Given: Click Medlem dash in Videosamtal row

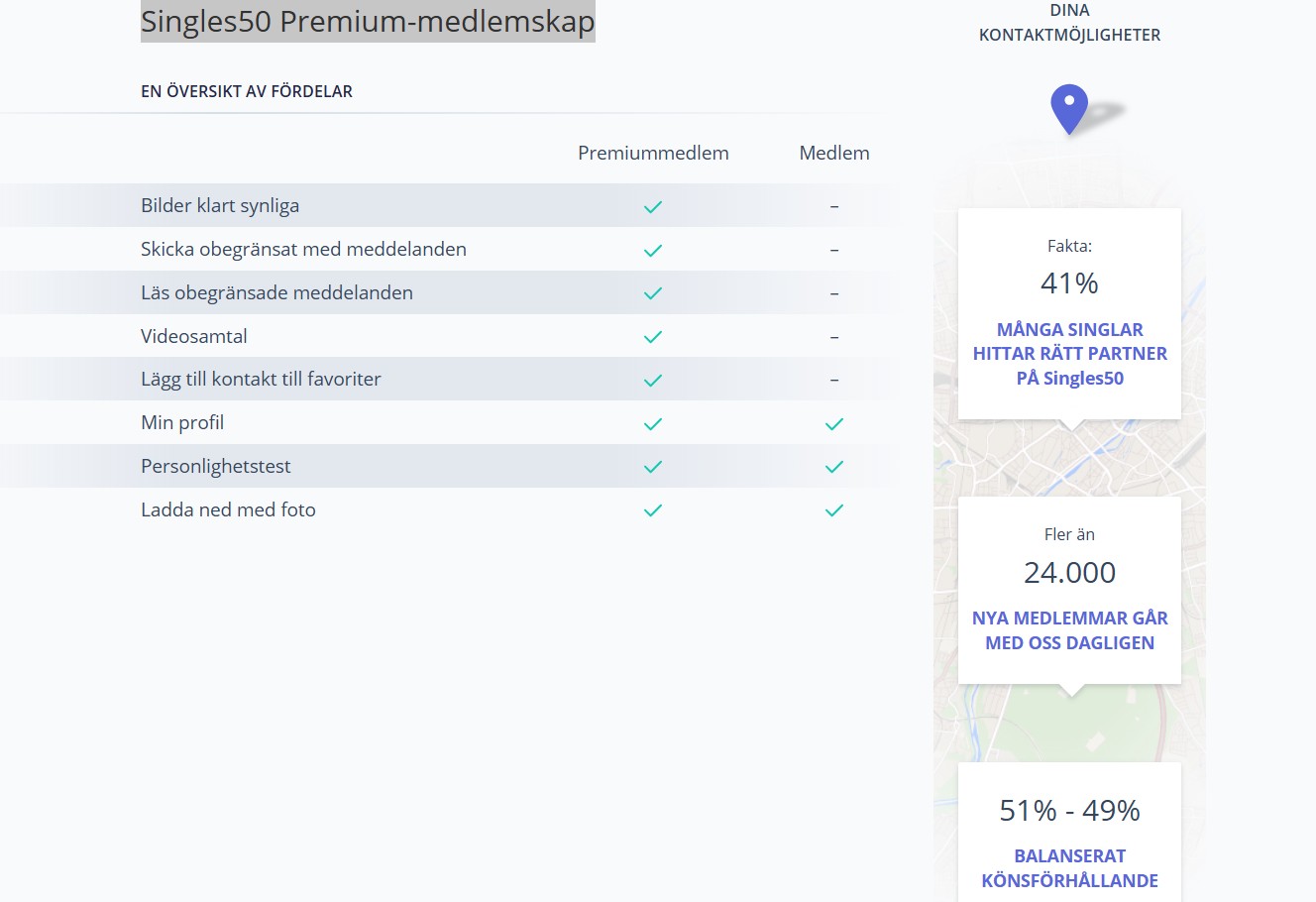Looking at the screenshot, I should pyautogui.click(x=834, y=337).
